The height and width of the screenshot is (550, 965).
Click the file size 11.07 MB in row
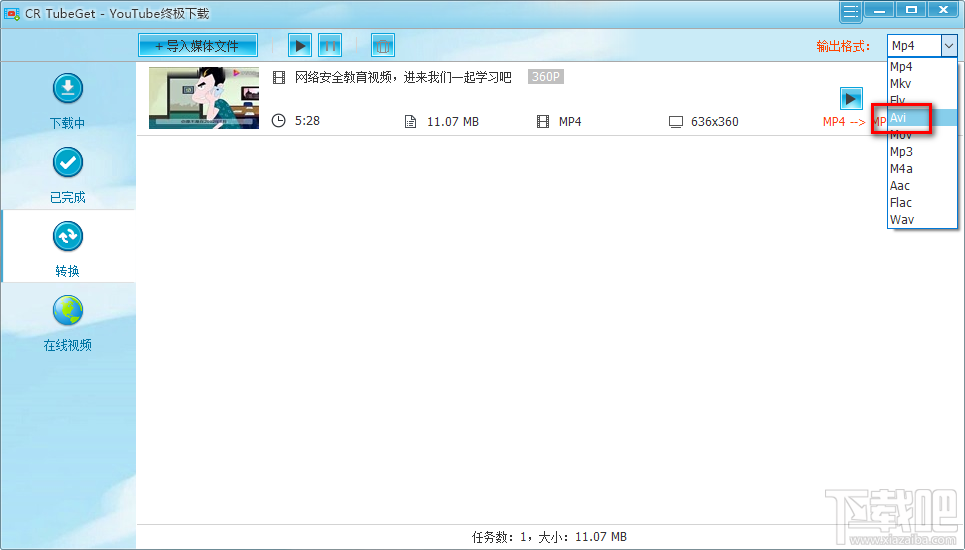click(453, 122)
